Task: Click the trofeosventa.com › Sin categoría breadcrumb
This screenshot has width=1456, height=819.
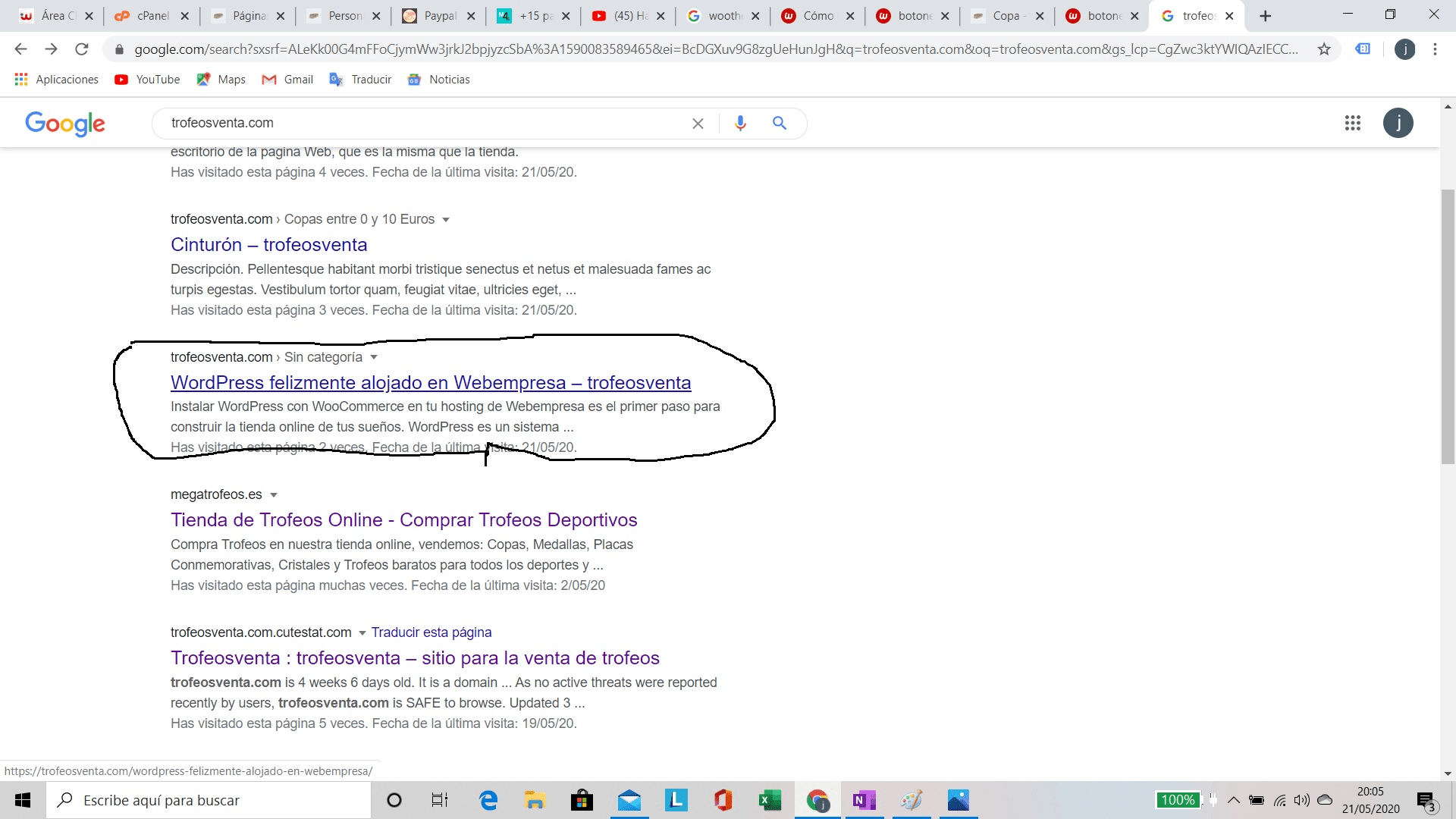Action: coord(266,357)
